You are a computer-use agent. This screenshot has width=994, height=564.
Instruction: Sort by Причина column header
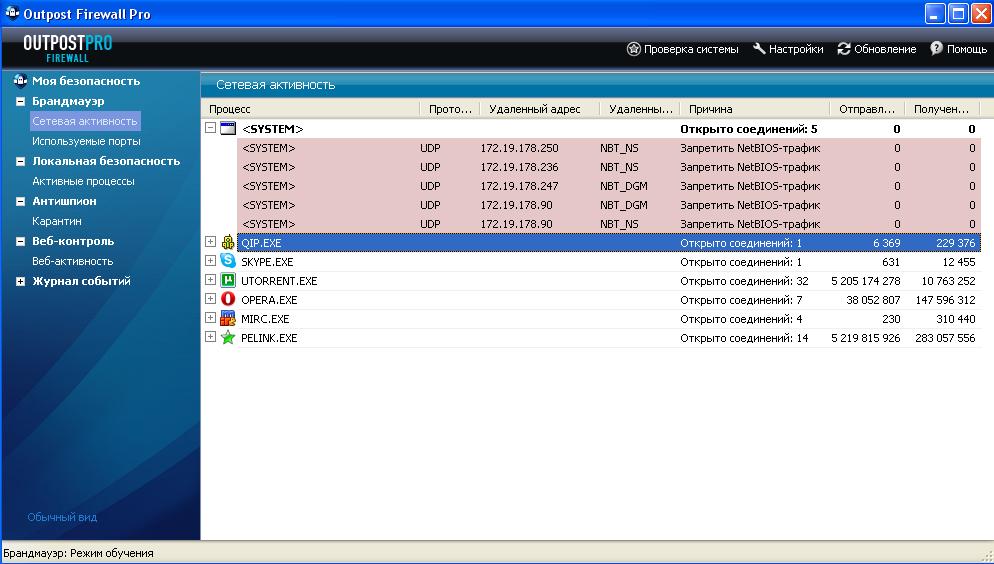(x=754, y=109)
